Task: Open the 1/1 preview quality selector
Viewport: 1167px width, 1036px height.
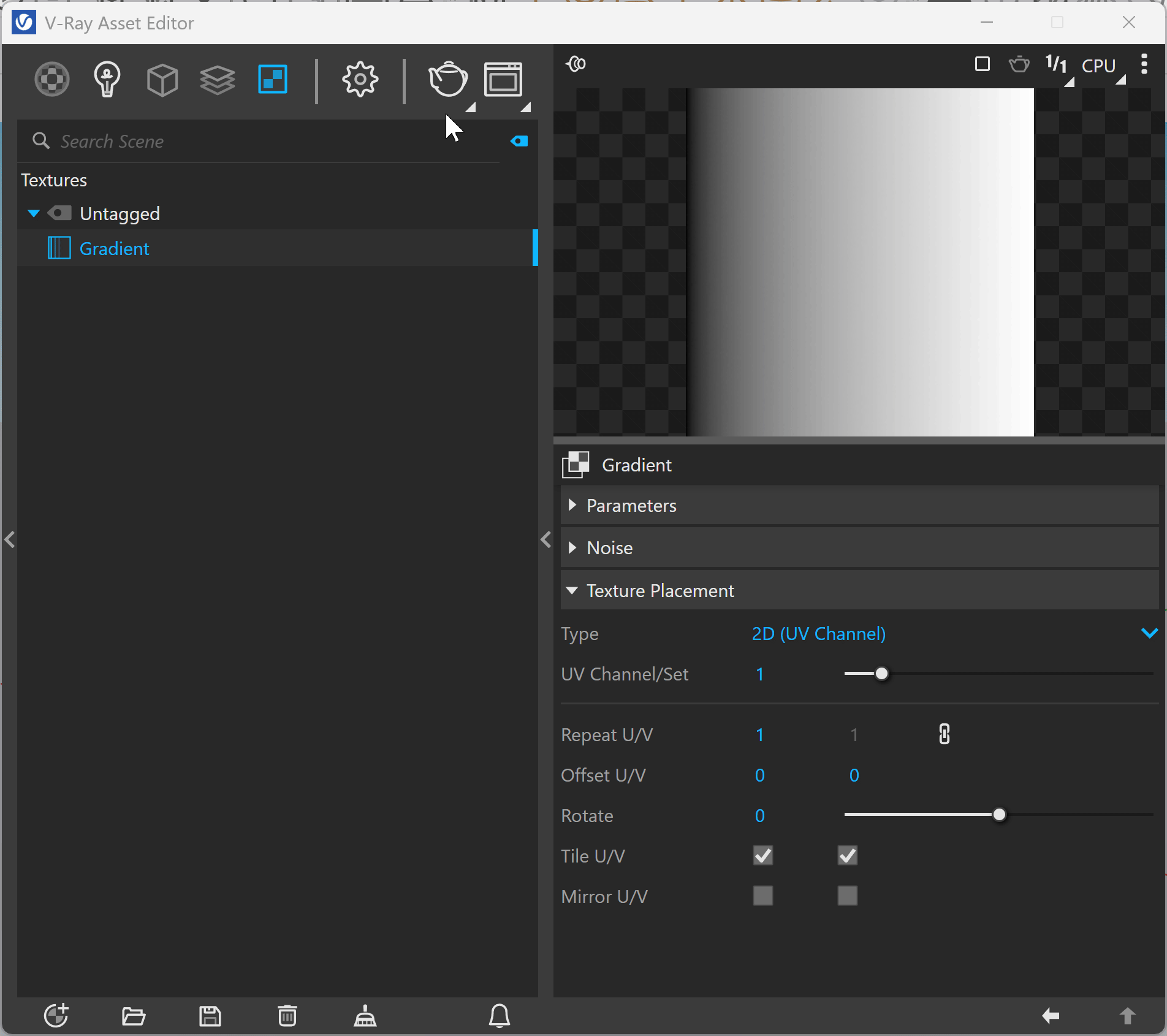Action: 1057,64
